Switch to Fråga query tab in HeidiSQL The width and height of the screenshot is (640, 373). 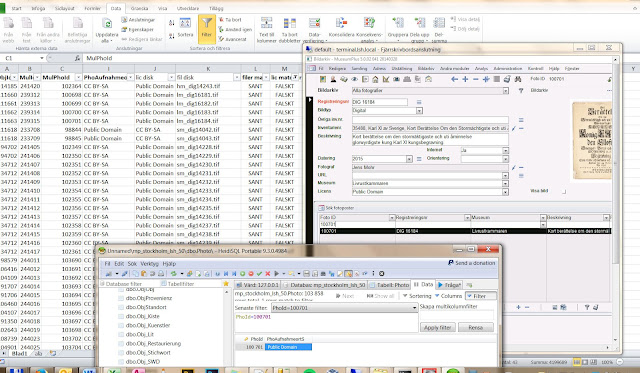point(449,285)
